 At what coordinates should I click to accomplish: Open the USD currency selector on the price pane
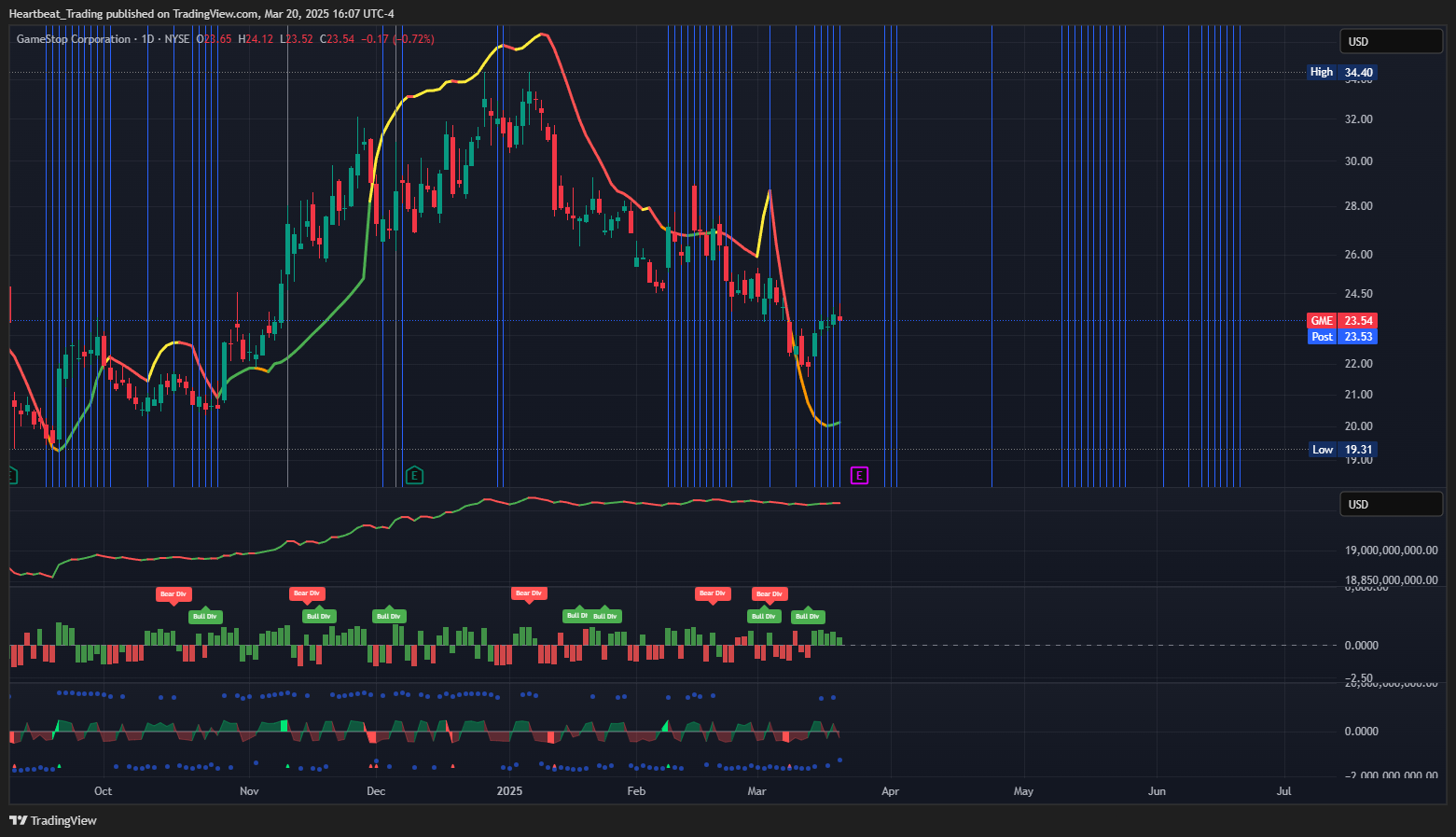1391,41
